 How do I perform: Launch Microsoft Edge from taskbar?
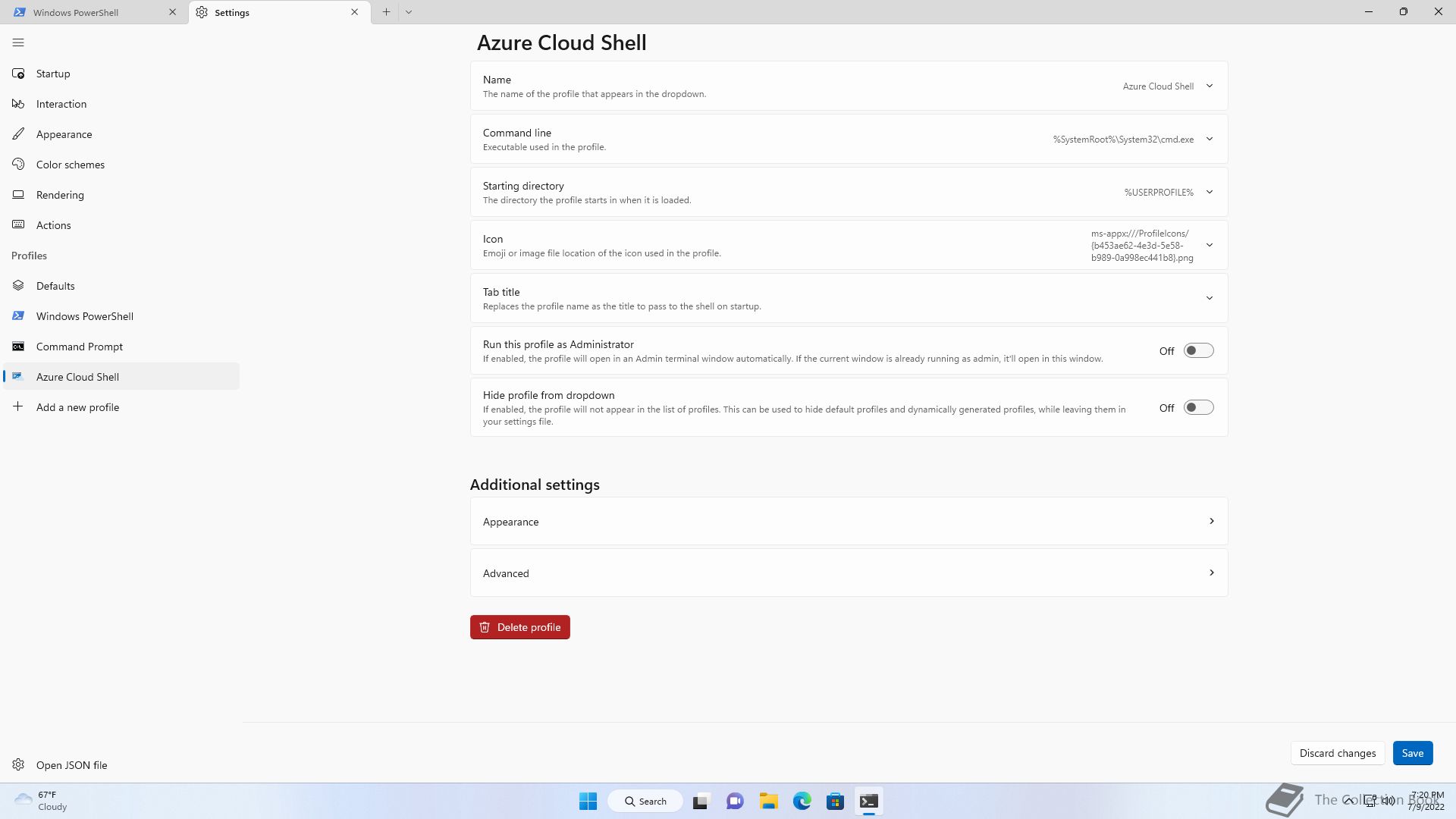pyautogui.click(x=802, y=801)
